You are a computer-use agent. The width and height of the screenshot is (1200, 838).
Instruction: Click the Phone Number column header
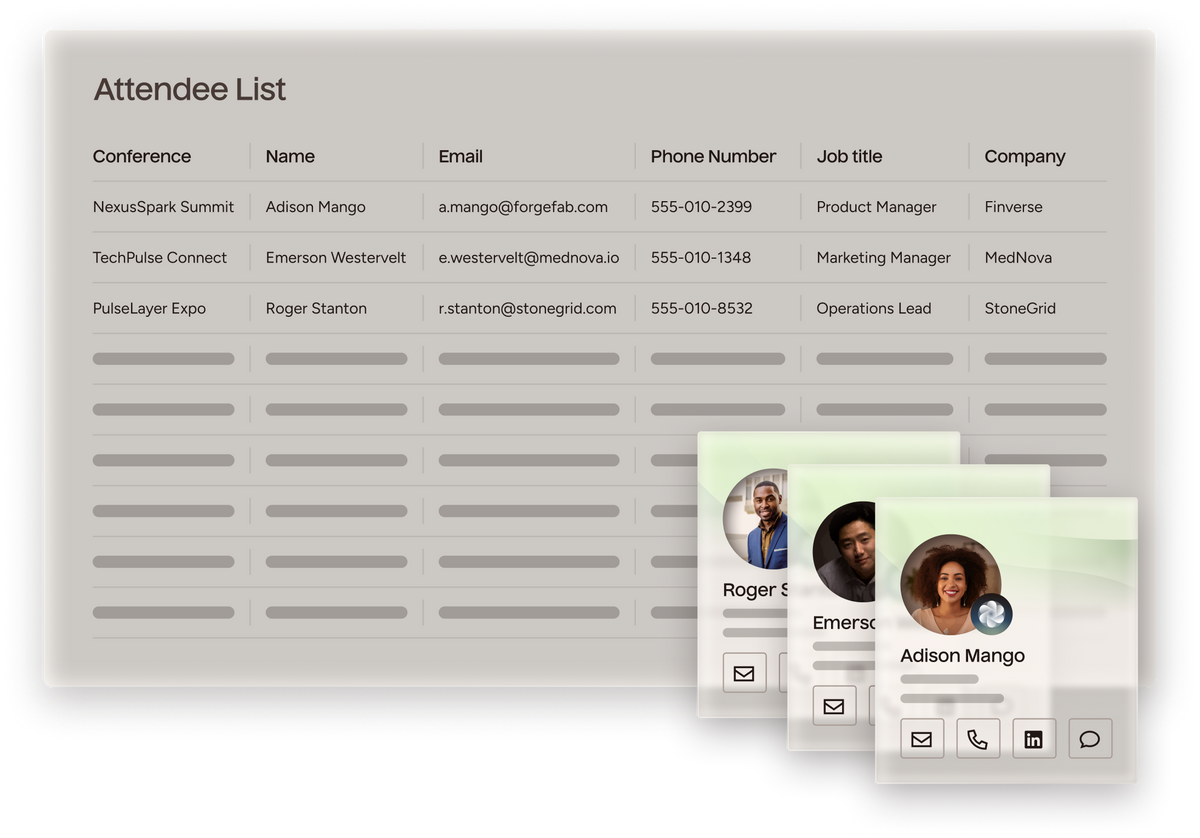click(713, 156)
